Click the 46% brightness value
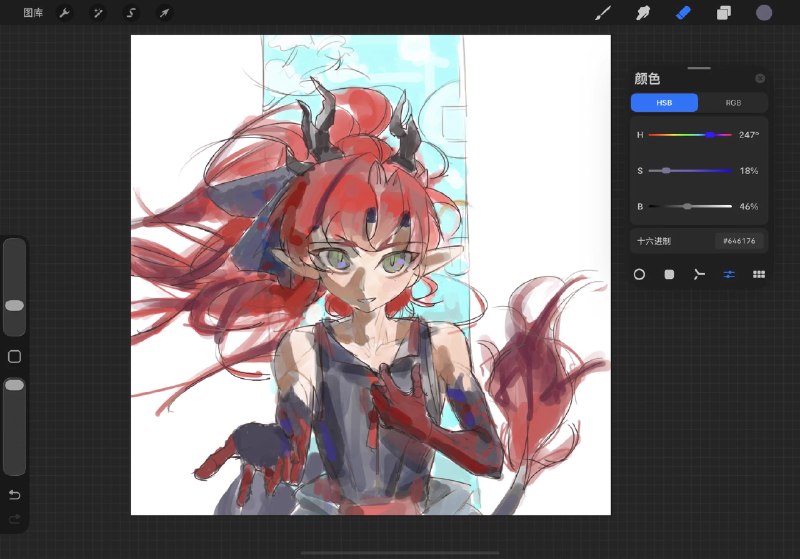 click(749, 206)
